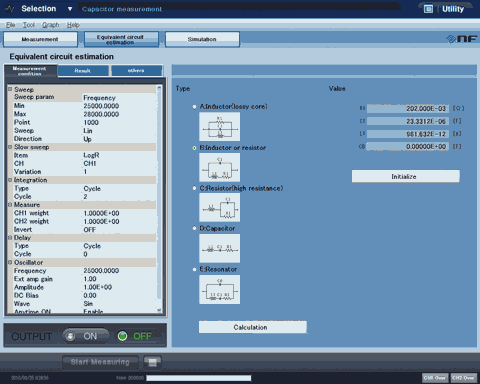Click the Capacitor circuit diagram
480x384 pixels.
(x=219, y=248)
